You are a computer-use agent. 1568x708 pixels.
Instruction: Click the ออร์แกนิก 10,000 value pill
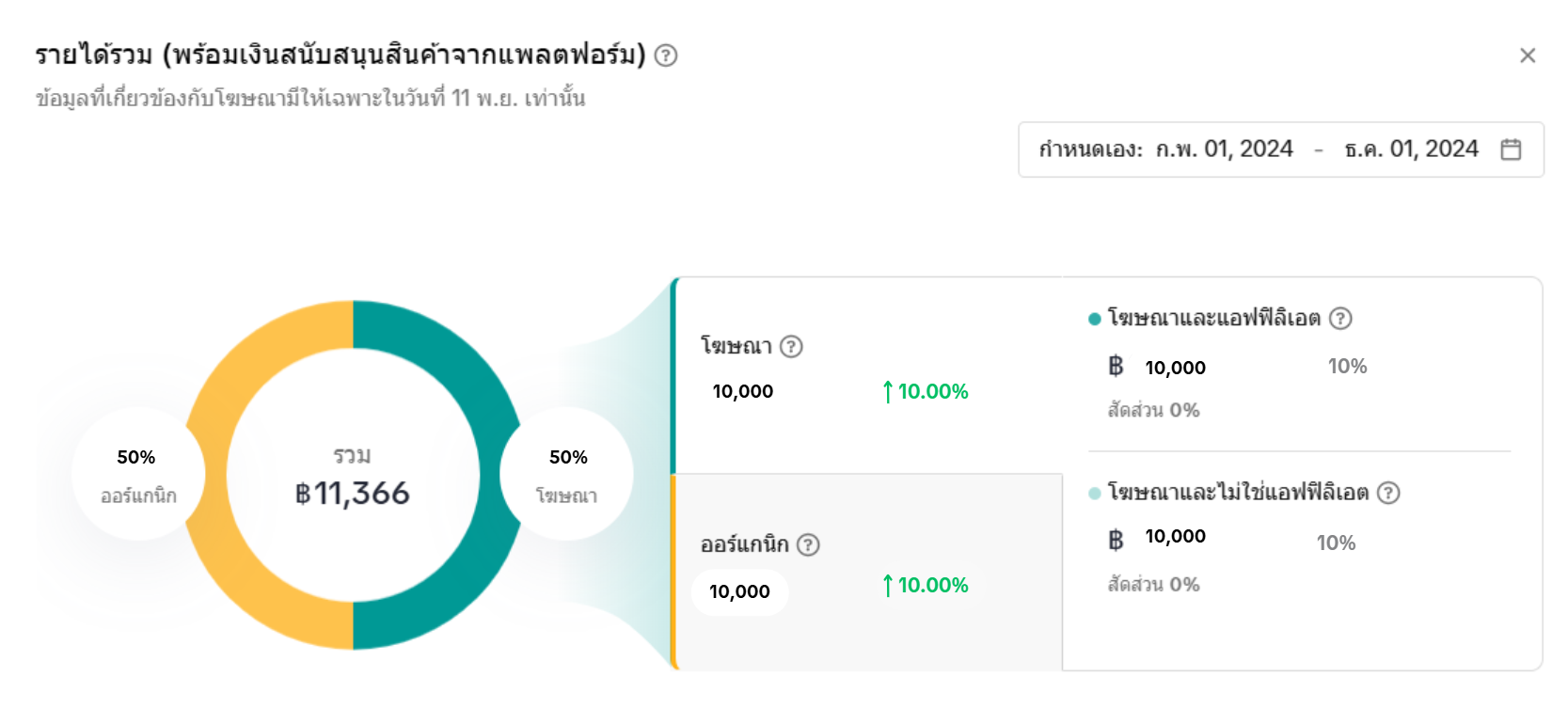(739, 592)
